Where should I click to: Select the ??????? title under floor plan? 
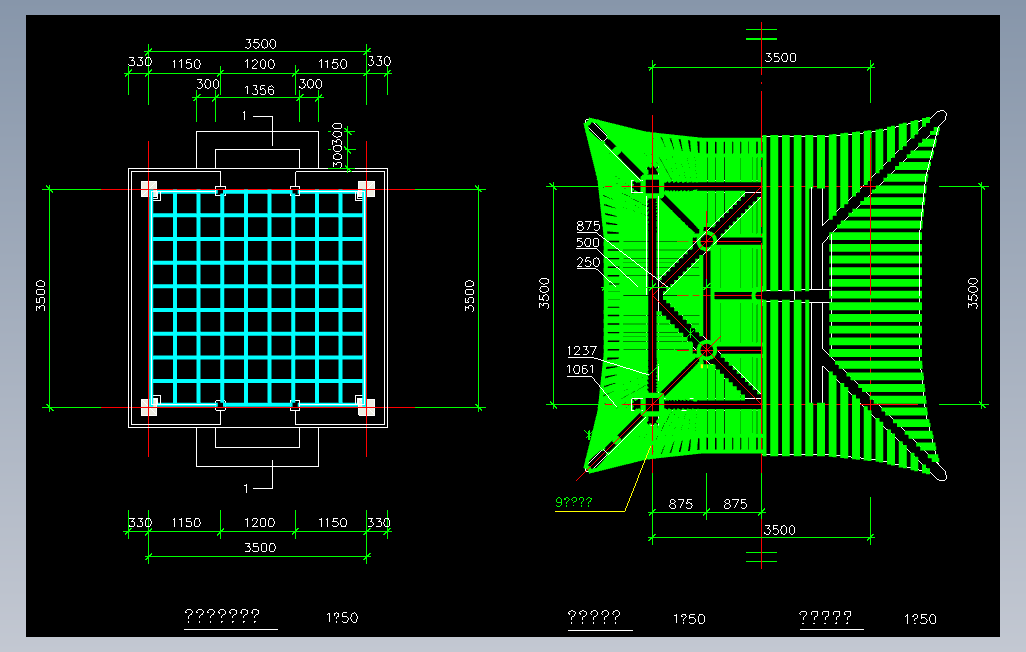click(222, 616)
